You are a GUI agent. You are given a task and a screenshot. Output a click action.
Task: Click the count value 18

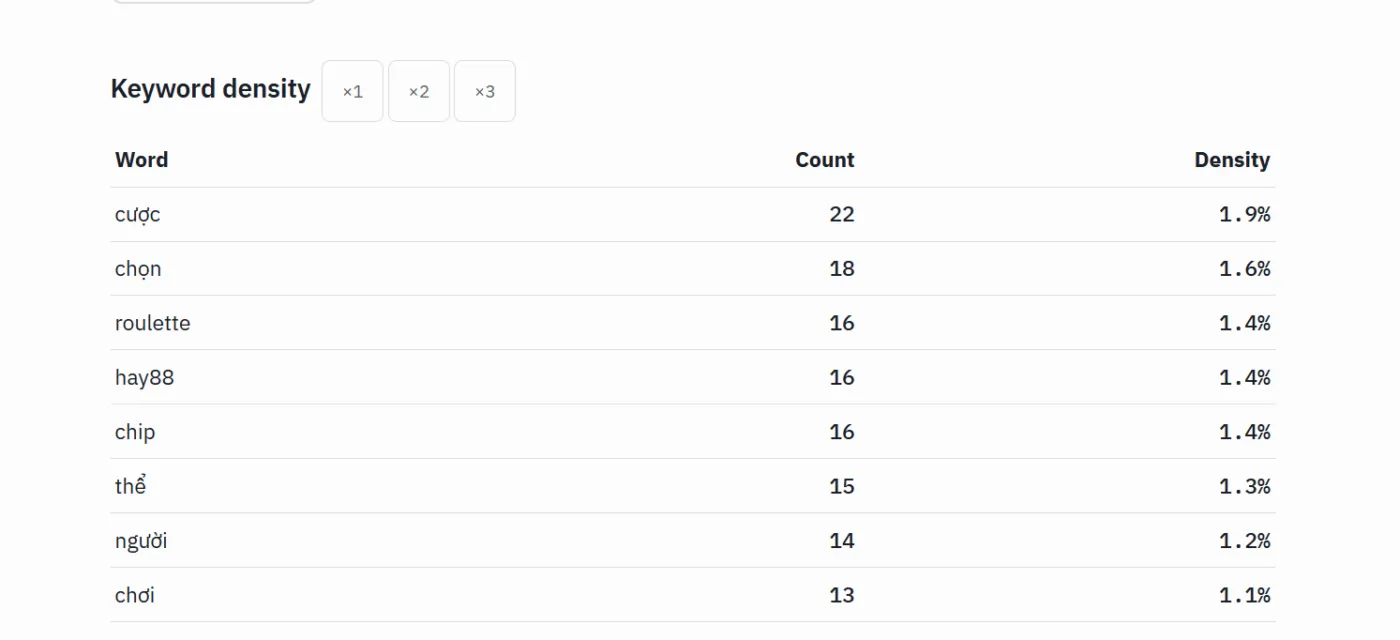click(842, 269)
